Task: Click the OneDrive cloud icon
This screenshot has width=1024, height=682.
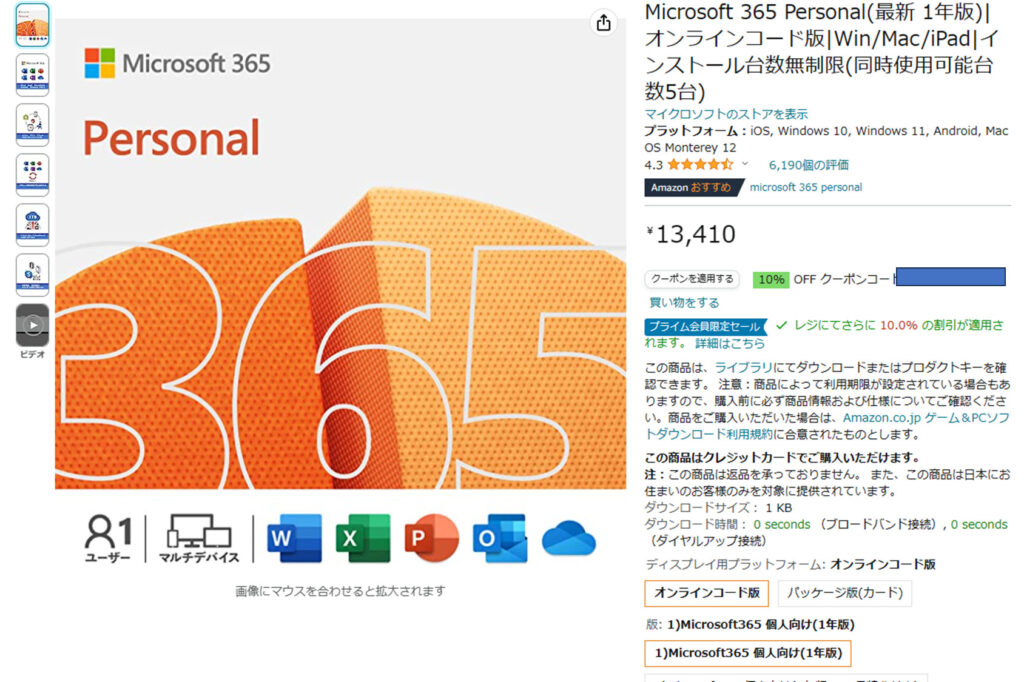Action: click(x=568, y=539)
